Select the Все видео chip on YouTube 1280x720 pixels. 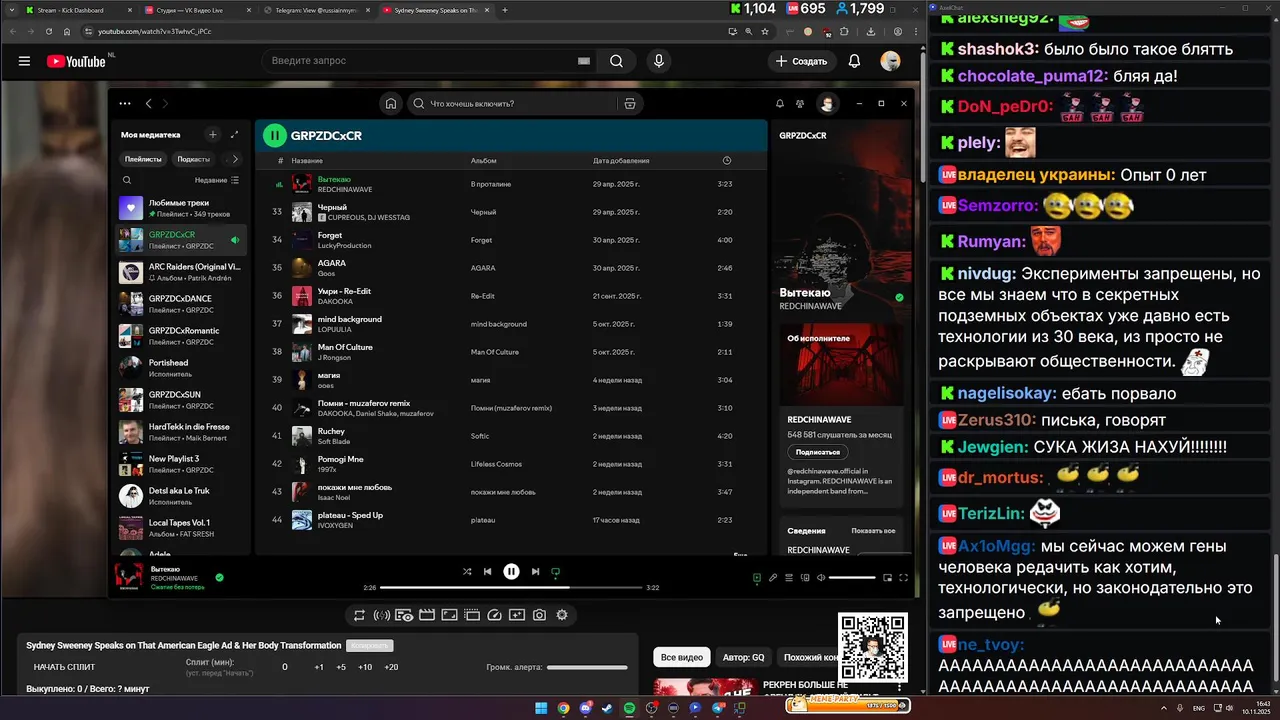[x=682, y=657]
